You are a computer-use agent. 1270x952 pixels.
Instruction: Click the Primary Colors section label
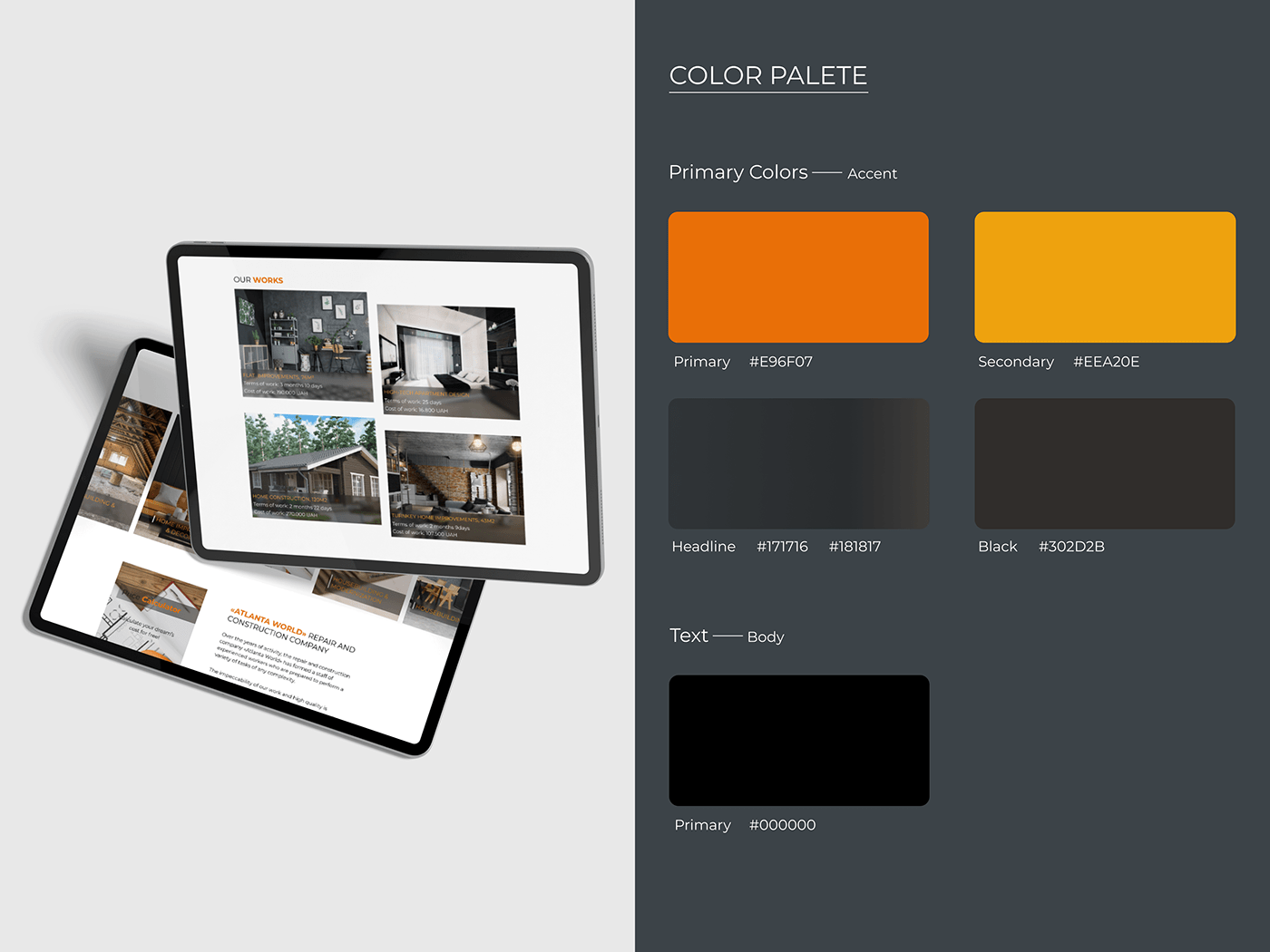738,172
